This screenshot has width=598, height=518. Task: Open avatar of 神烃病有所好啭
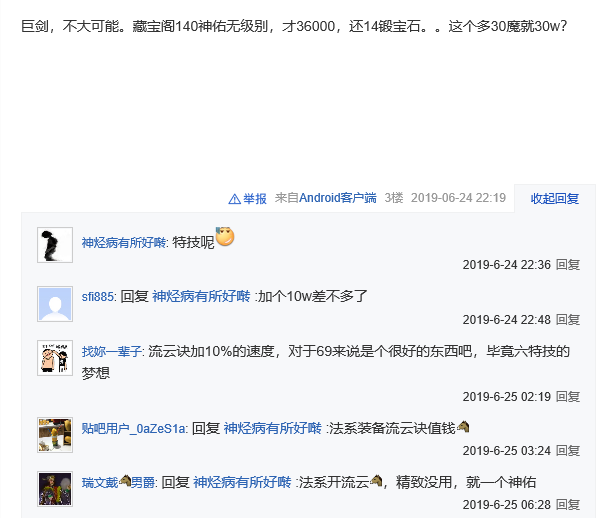[x=55, y=245]
